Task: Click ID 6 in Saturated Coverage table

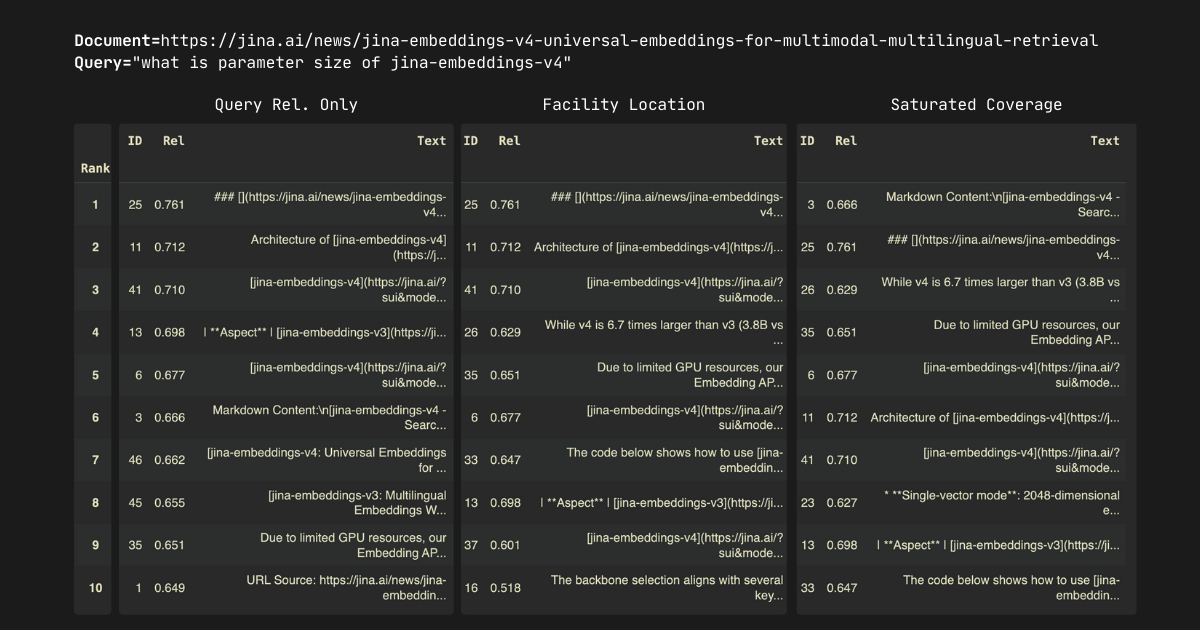Action: [x=811, y=375]
